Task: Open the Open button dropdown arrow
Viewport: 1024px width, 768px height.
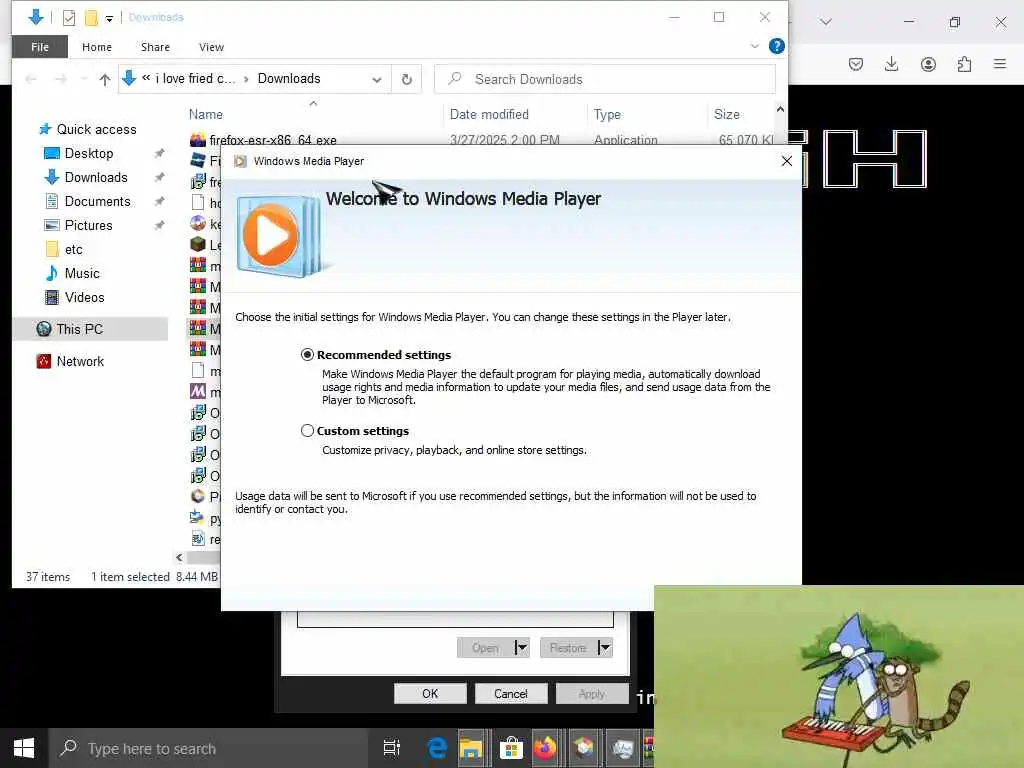Action: [x=520, y=648]
